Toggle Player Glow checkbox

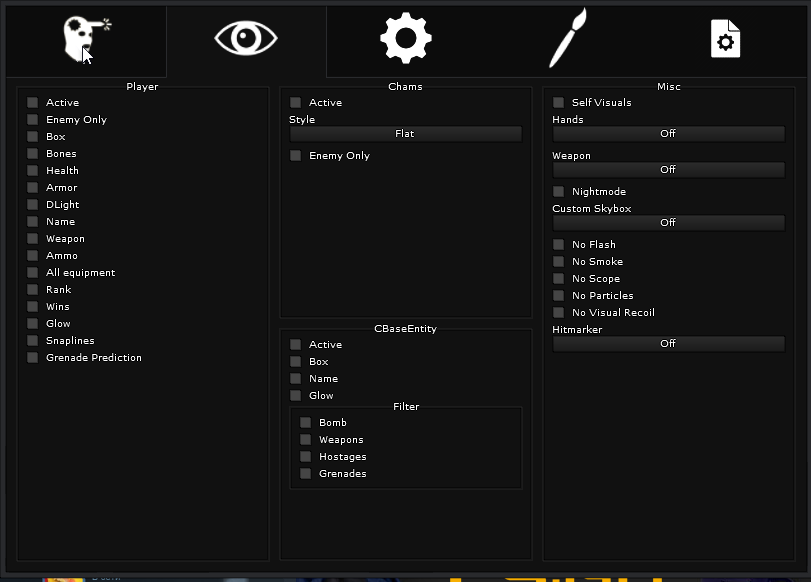(x=33, y=323)
